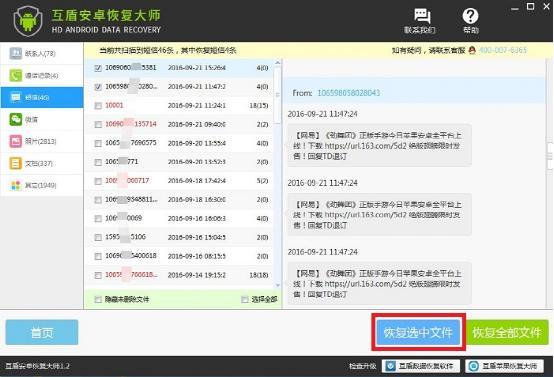Screen dimensions: 554x377
Task: Click the QQ customer service avatar icon
Action: click(x=472, y=51)
